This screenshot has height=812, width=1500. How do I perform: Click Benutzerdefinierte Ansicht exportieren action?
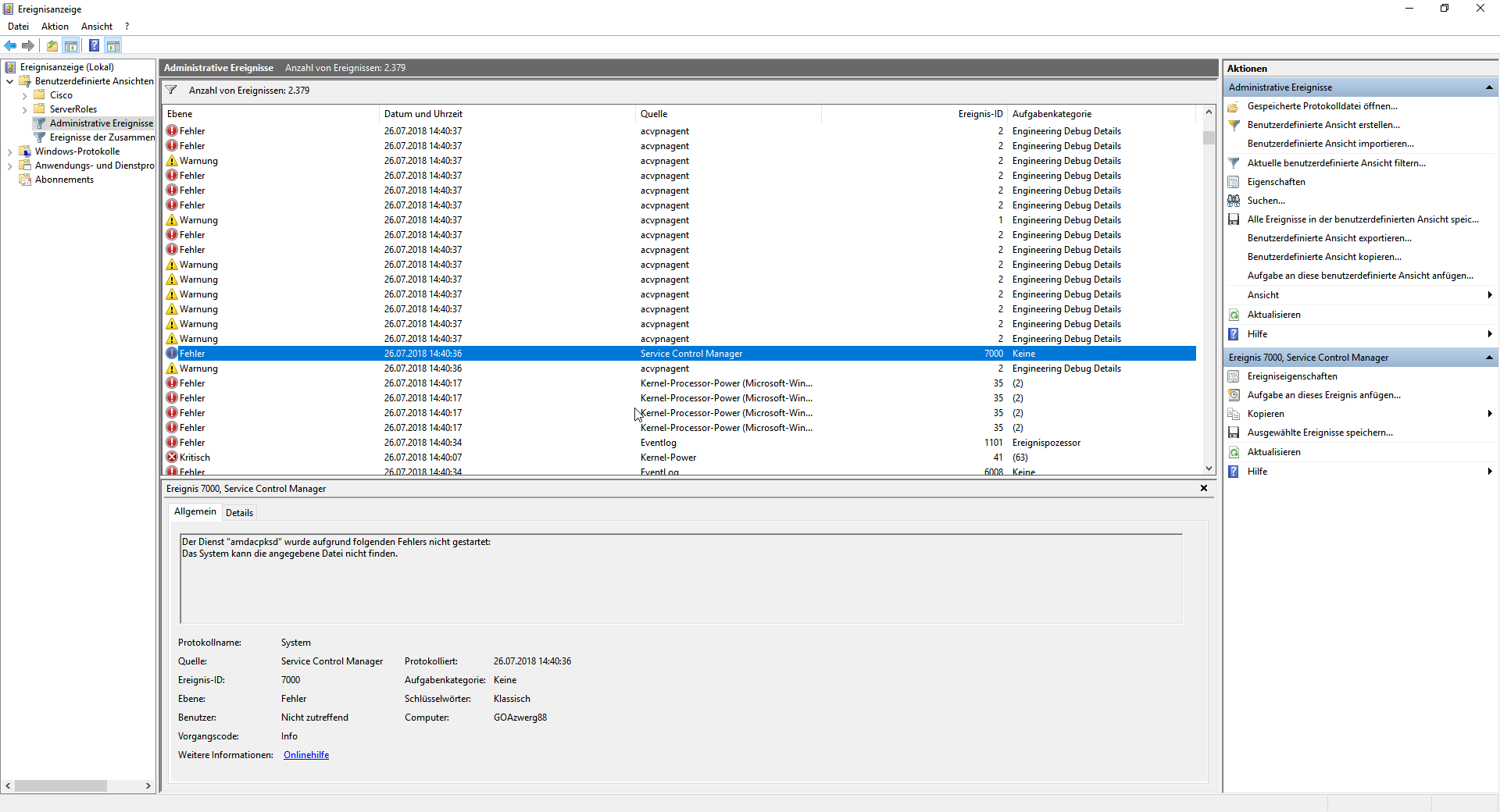[1330, 238]
